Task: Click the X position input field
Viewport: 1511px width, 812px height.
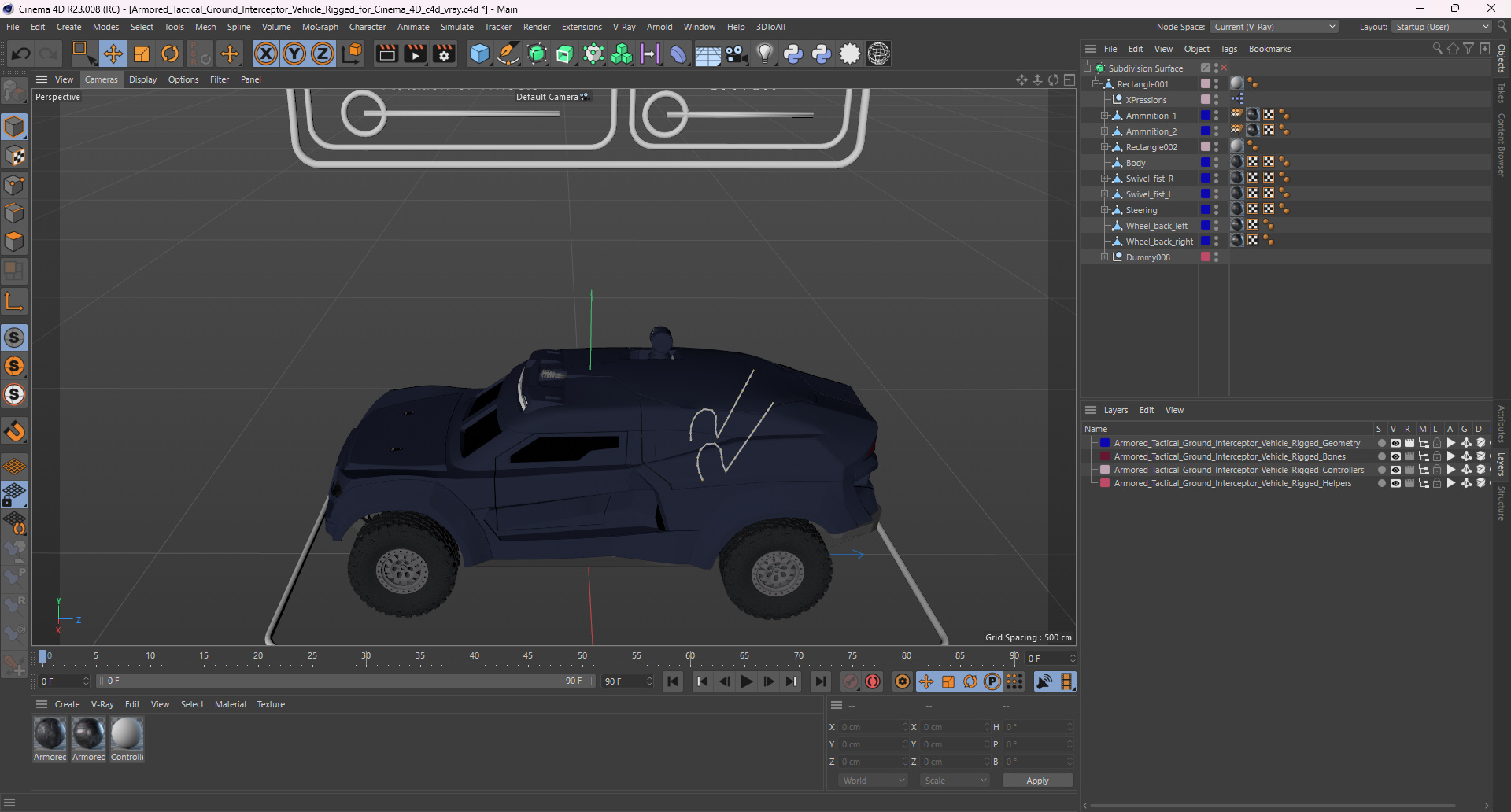Action: (x=872, y=727)
